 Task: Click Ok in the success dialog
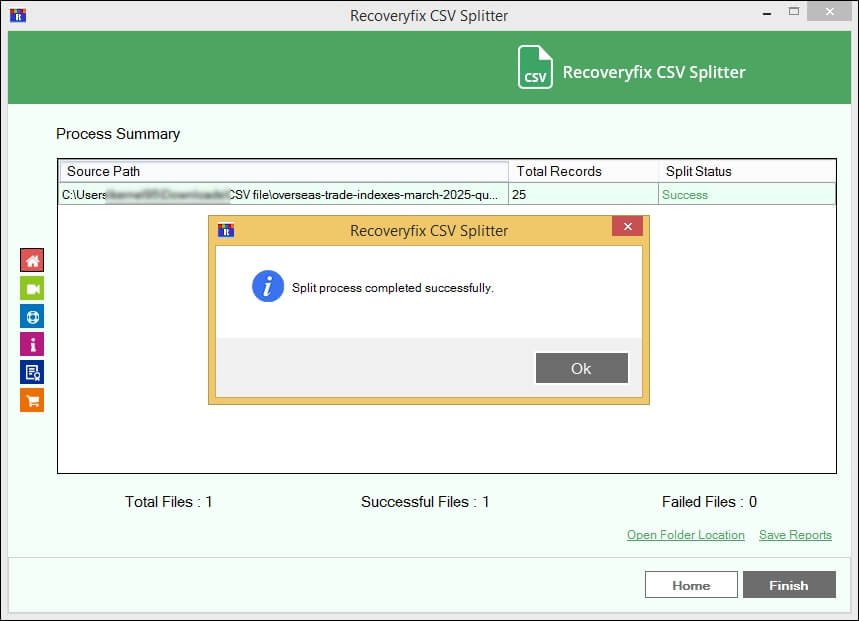click(581, 368)
